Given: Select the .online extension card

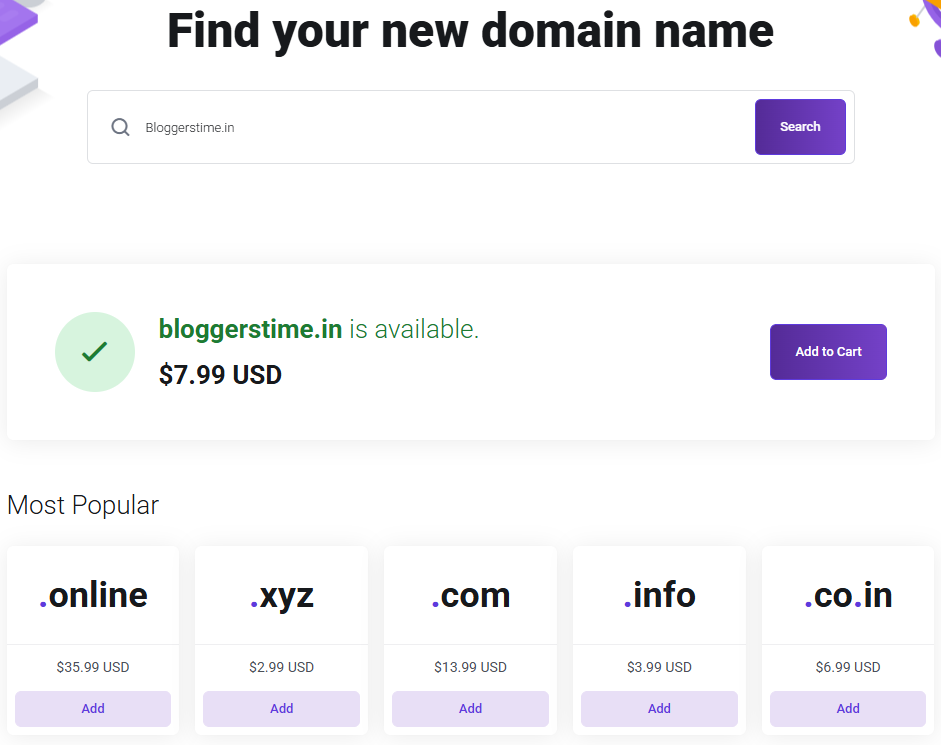Looking at the screenshot, I should 92,594.
